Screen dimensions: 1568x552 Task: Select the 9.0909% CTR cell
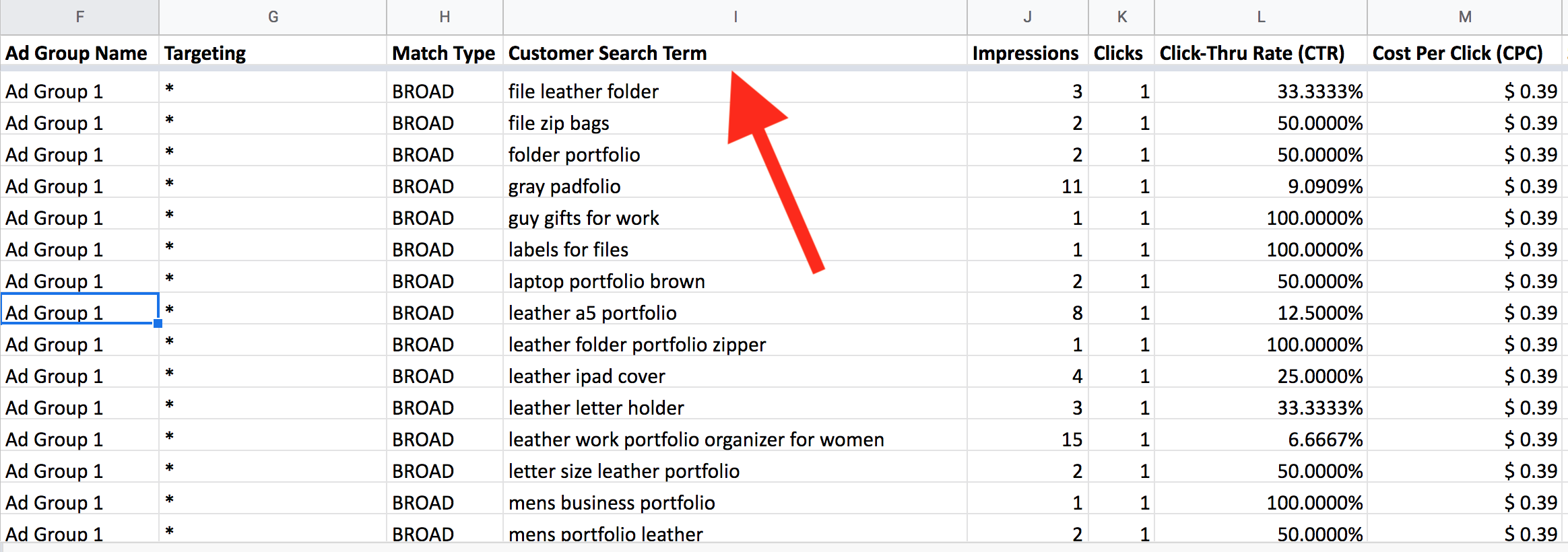click(1261, 186)
